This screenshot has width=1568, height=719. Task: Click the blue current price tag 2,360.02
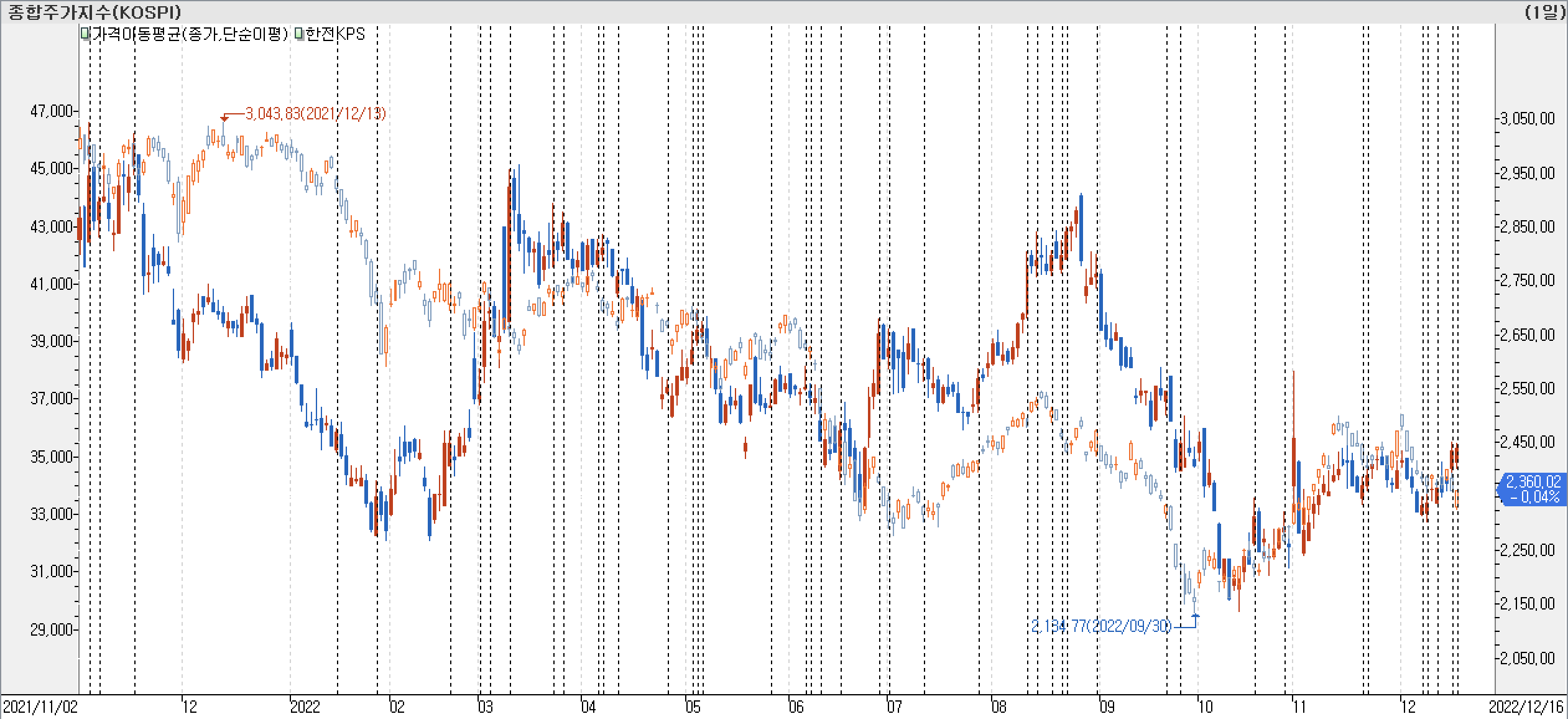click(x=1531, y=488)
